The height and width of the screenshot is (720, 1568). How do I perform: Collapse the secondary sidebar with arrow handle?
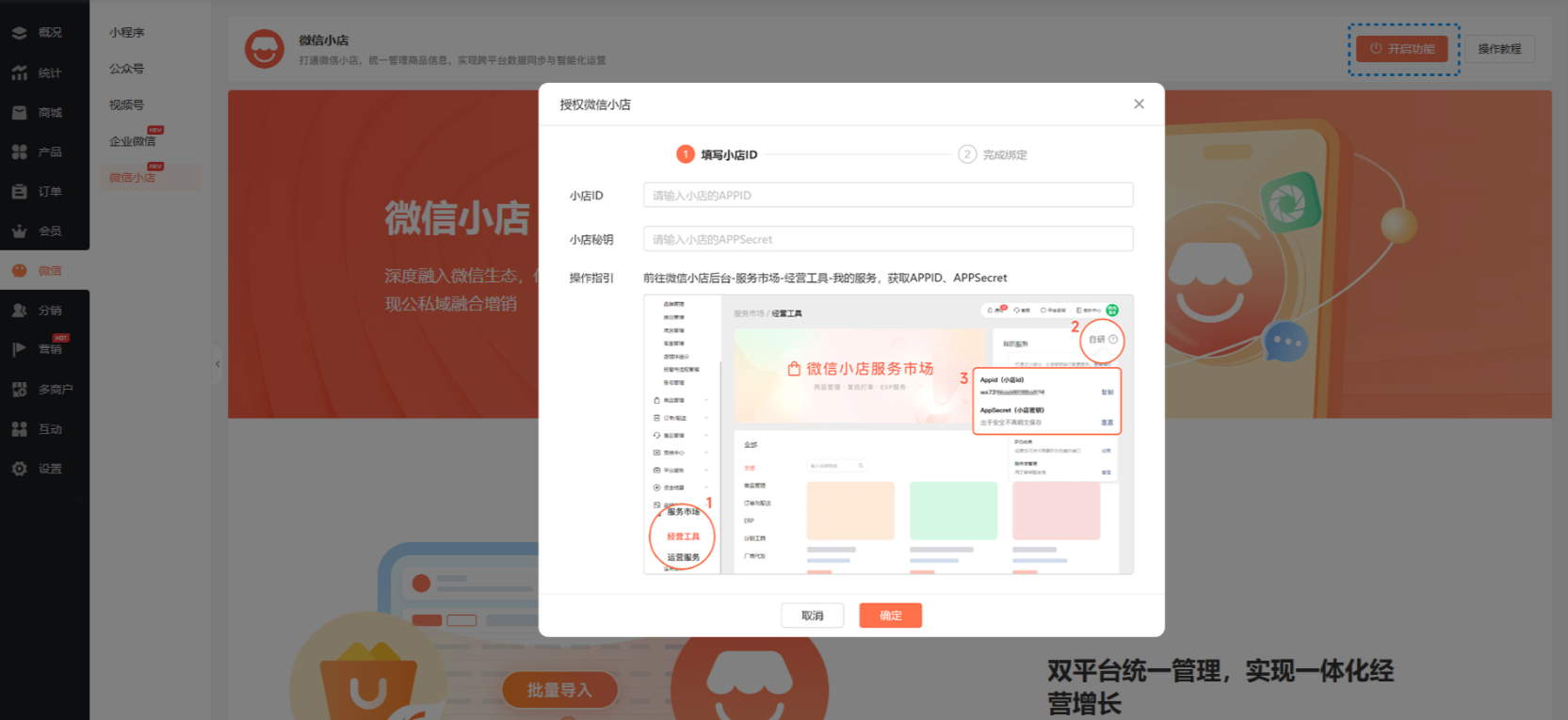tap(218, 363)
